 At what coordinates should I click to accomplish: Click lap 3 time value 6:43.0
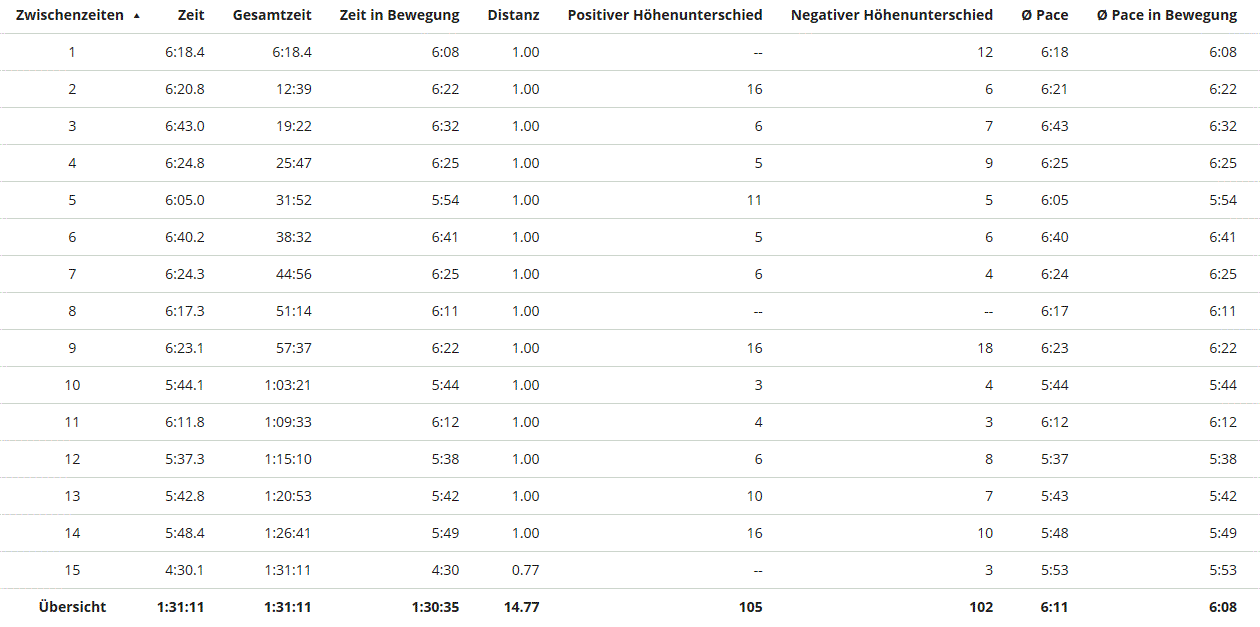point(185,126)
